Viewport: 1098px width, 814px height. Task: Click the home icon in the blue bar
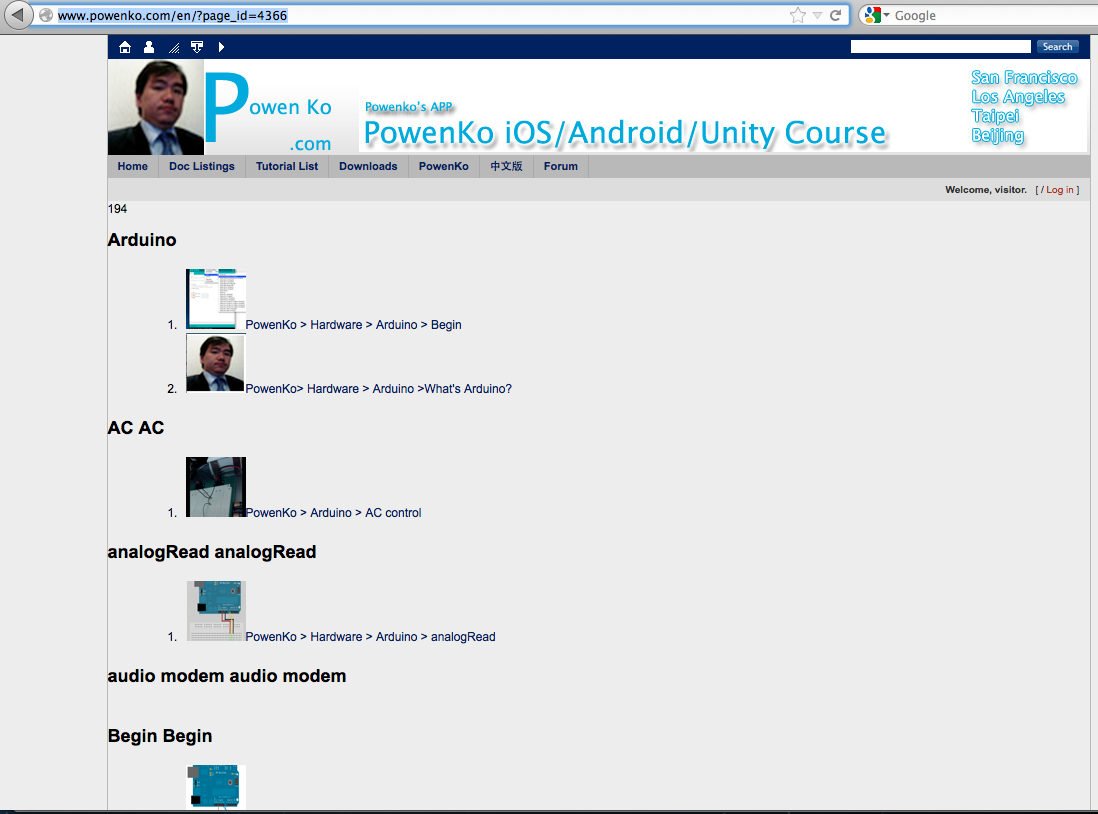(x=125, y=47)
